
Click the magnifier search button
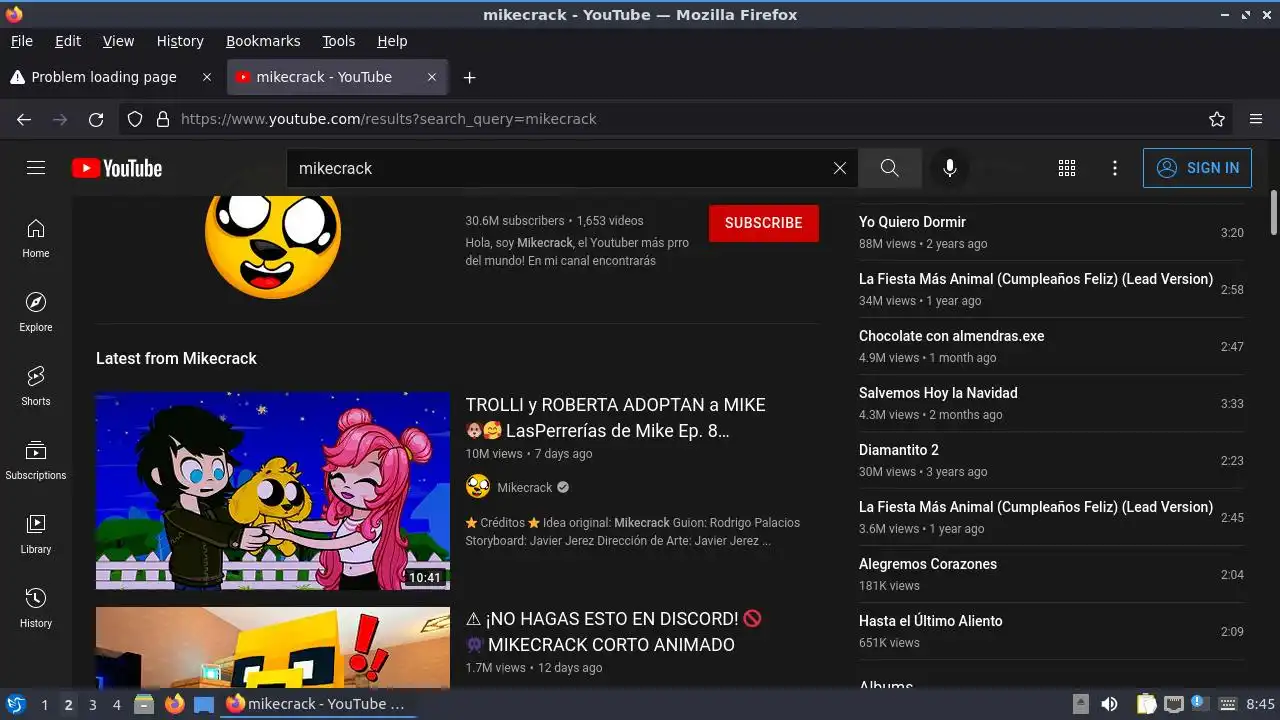click(x=890, y=168)
